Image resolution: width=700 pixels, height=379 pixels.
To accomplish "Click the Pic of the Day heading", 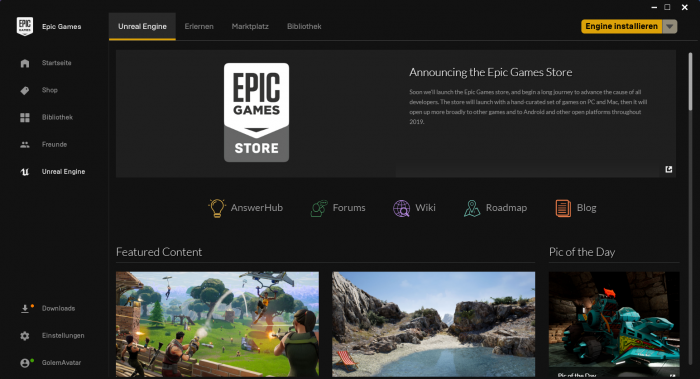I will click(x=582, y=252).
